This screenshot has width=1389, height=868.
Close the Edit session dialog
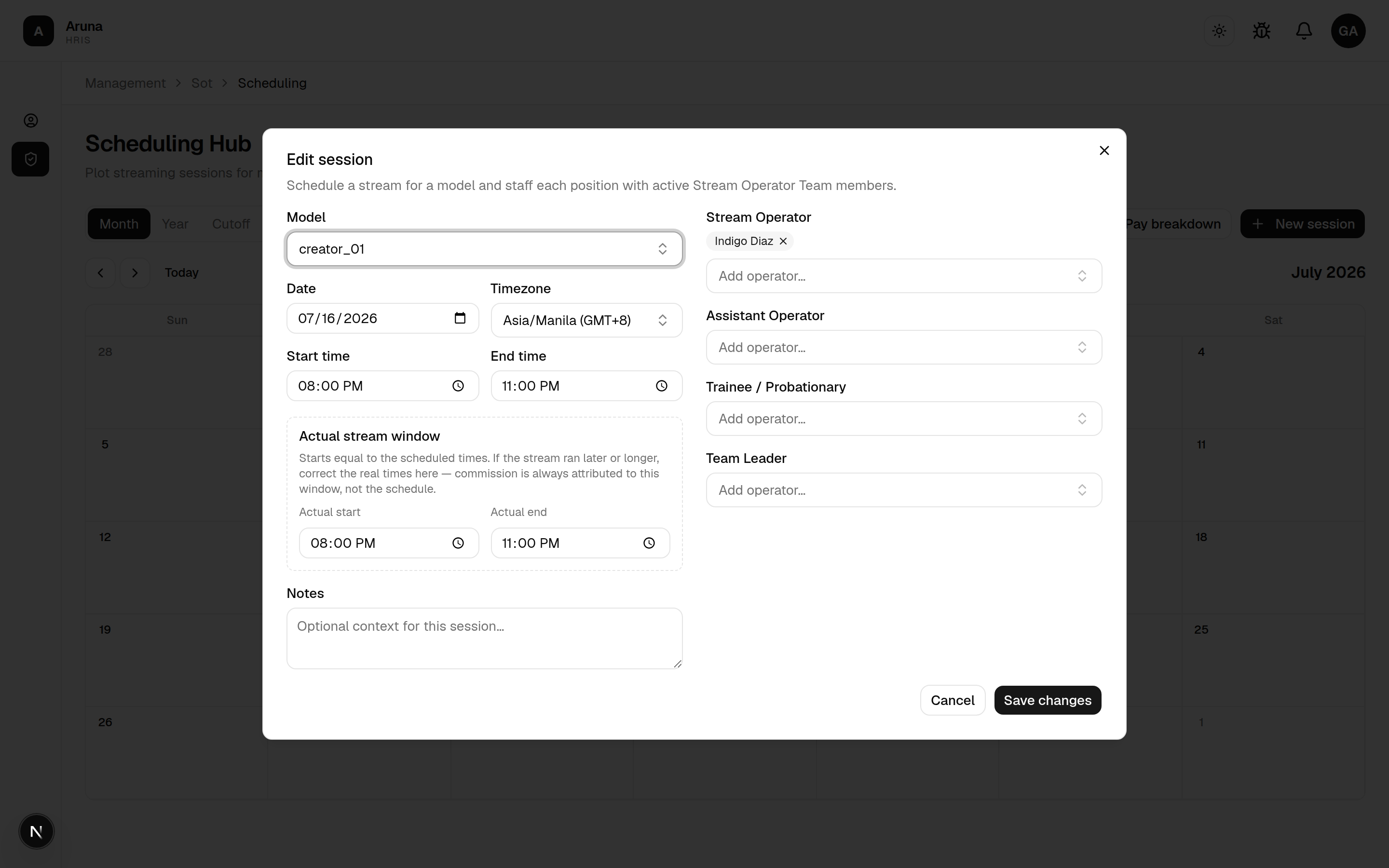click(1104, 150)
